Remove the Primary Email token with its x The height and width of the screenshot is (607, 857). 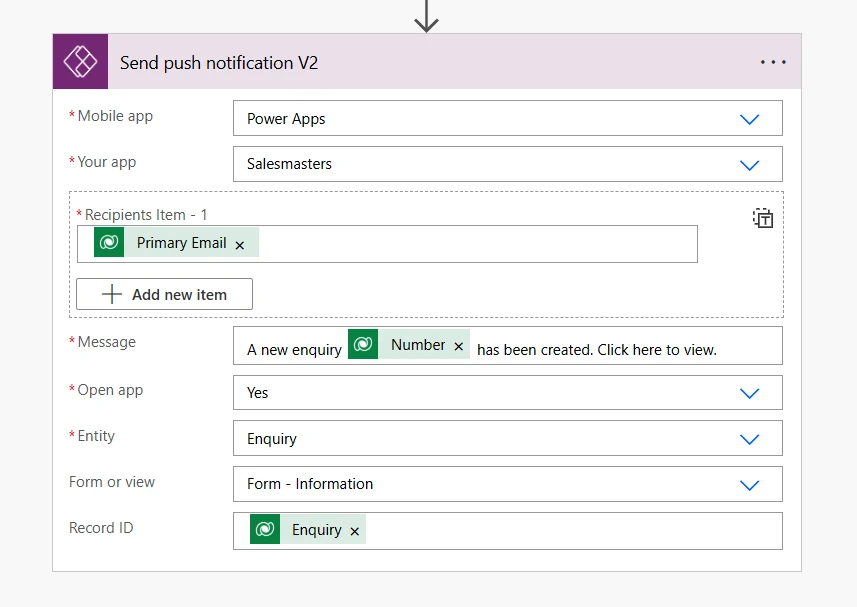coord(239,243)
